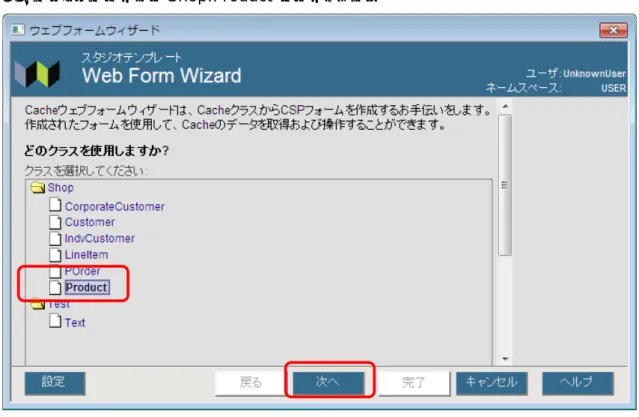The height and width of the screenshot is (417, 639).
Task: Click the Shop folder icon
Action: 37,188
